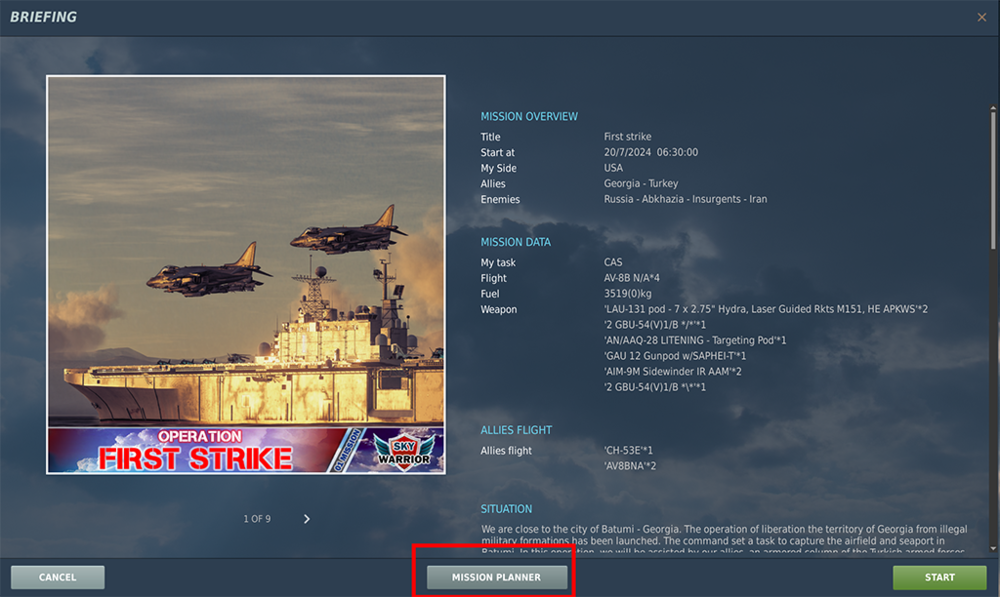Click the situation text starting 'We are close'
Image resolution: width=1000 pixels, height=597 pixels.
point(724,540)
